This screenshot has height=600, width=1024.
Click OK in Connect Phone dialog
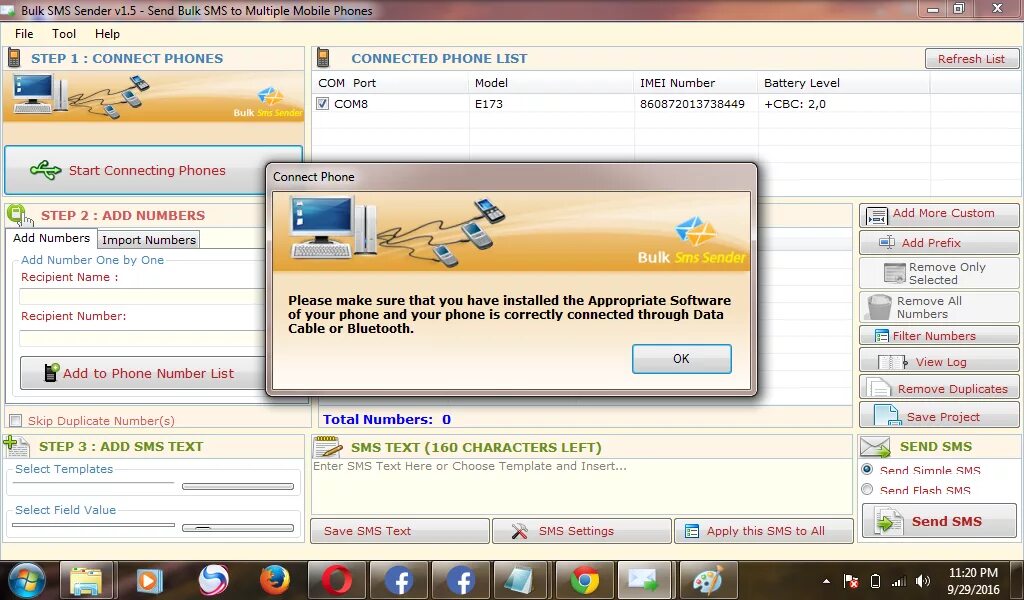click(681, 358)
